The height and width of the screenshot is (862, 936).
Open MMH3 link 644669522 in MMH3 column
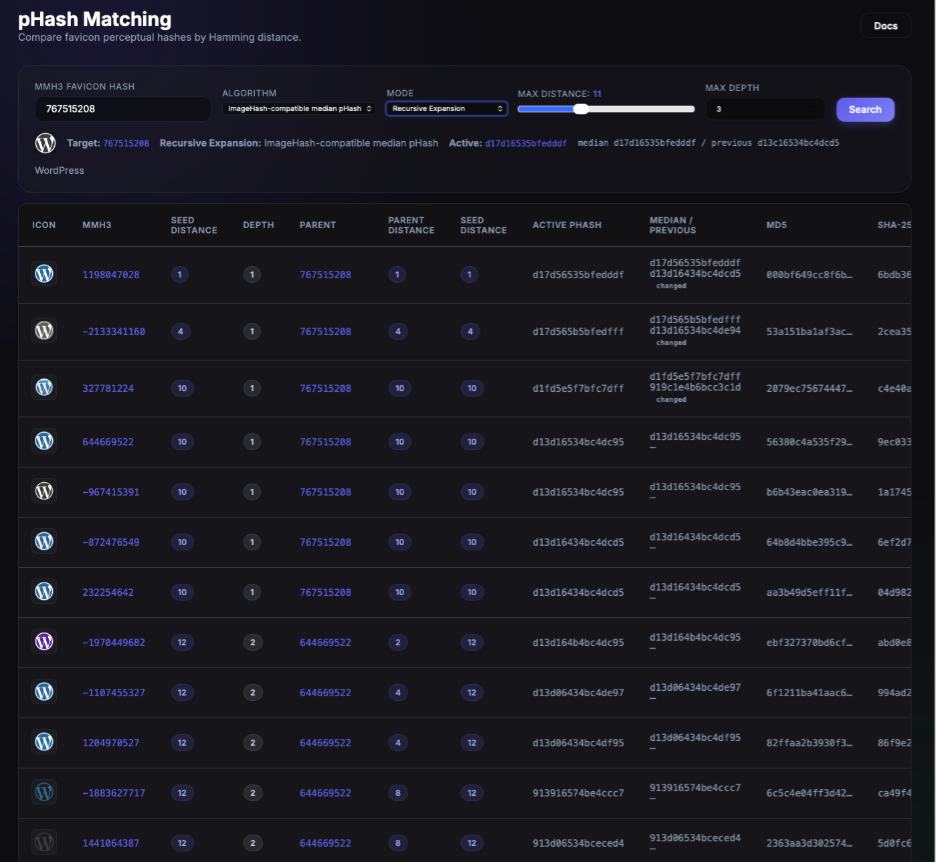pos(108,442)
